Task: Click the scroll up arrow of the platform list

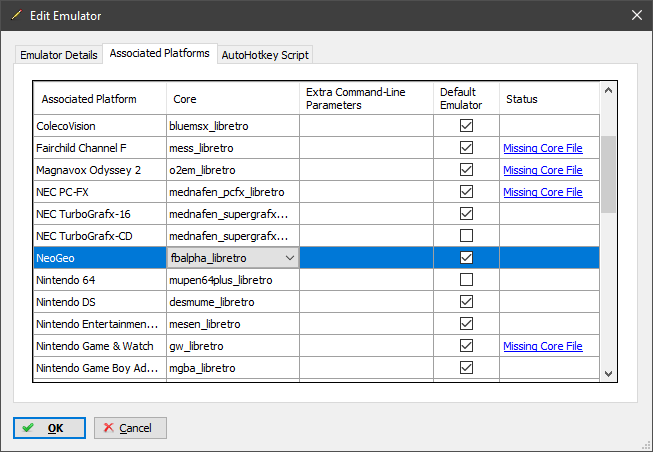Action: pos(608,90)
